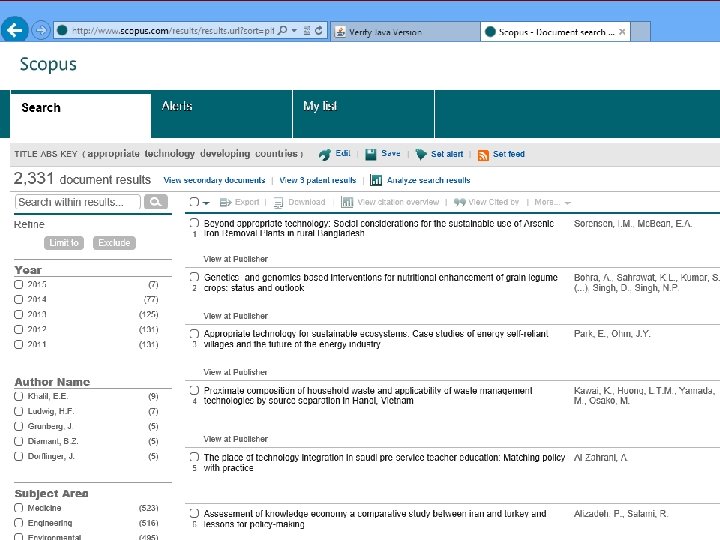
Task: Check the Medicine subject area filter
Action: [18, 508]
